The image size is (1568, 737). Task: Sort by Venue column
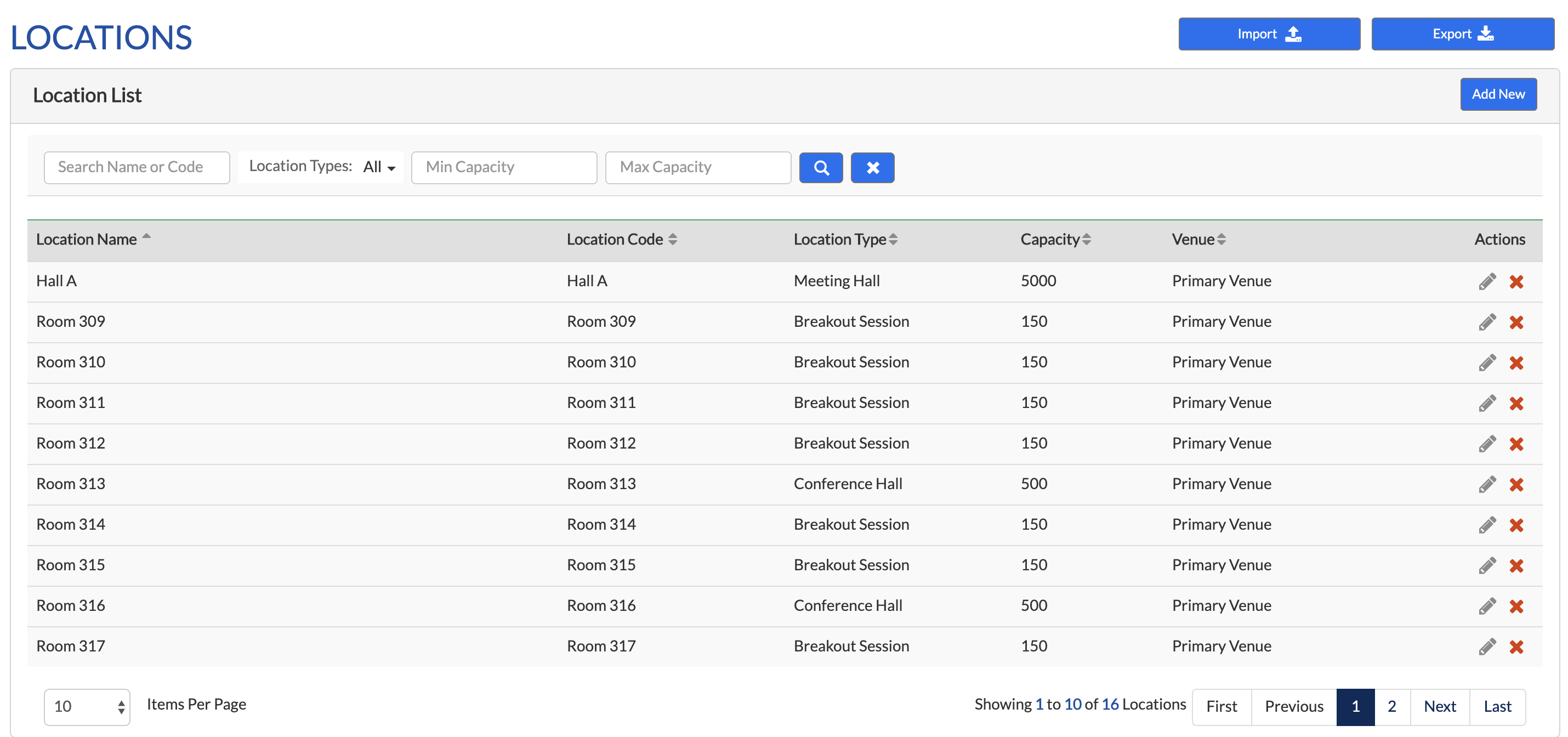coord(1198,239)
